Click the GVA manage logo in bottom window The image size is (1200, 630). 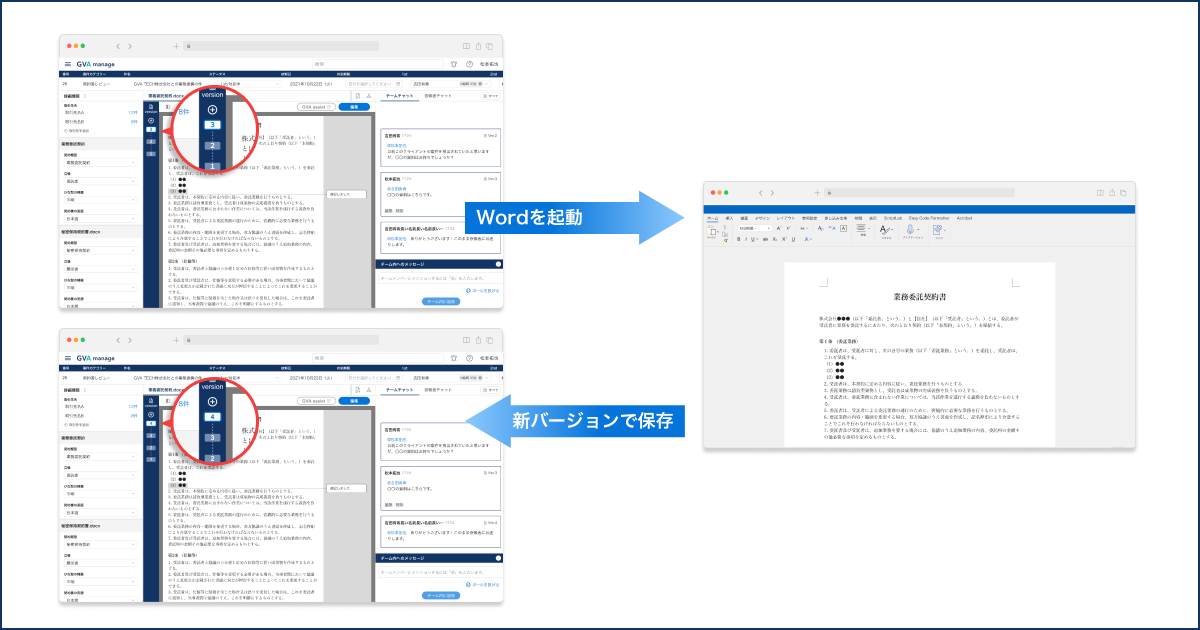[96, 358]
